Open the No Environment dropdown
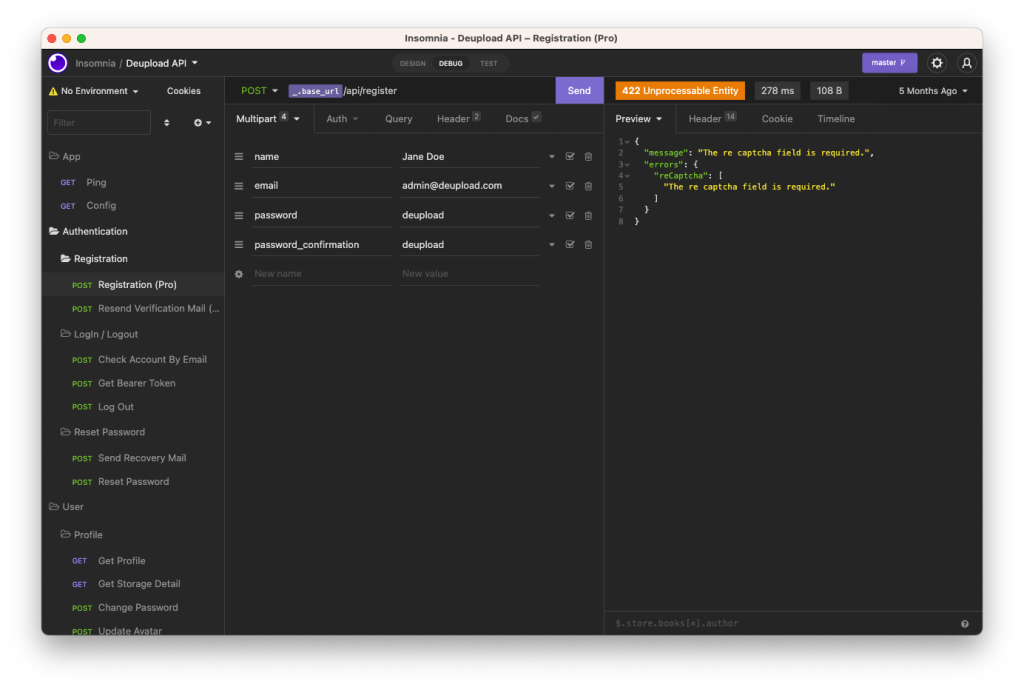 (x=95, y=91)
